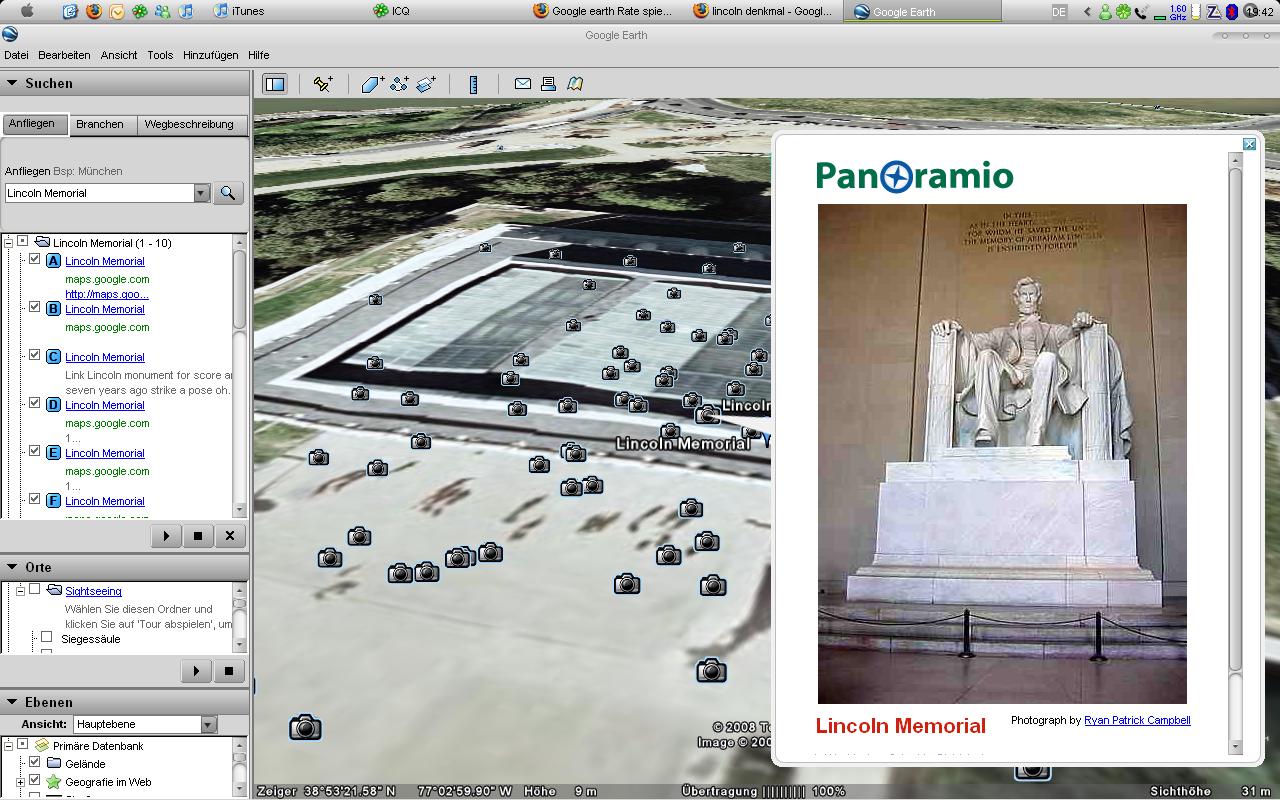Select the Geografie im Web star icon
The height and width of the screenshot is (800, 1280).
coord(54,782)
